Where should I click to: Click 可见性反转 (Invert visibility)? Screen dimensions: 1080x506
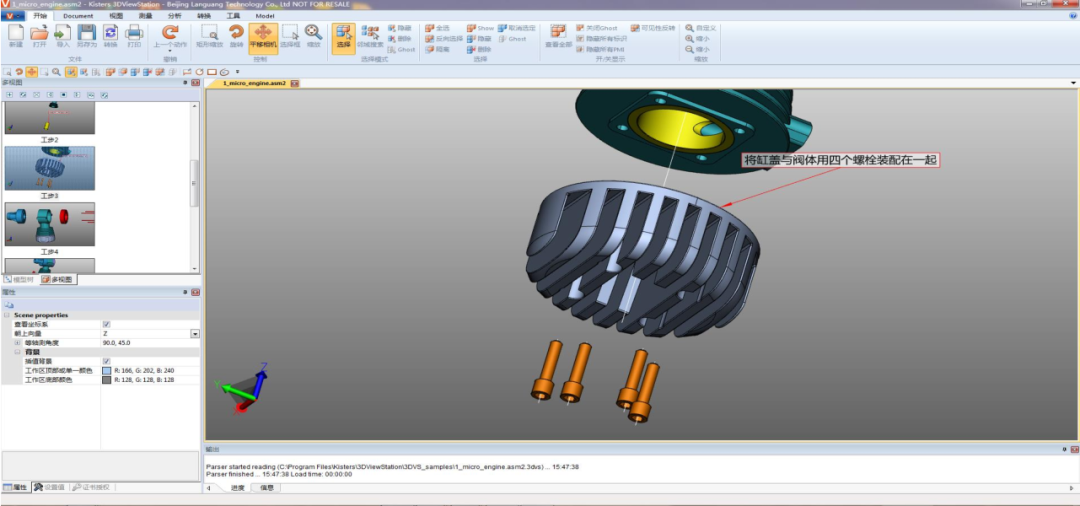653,28
